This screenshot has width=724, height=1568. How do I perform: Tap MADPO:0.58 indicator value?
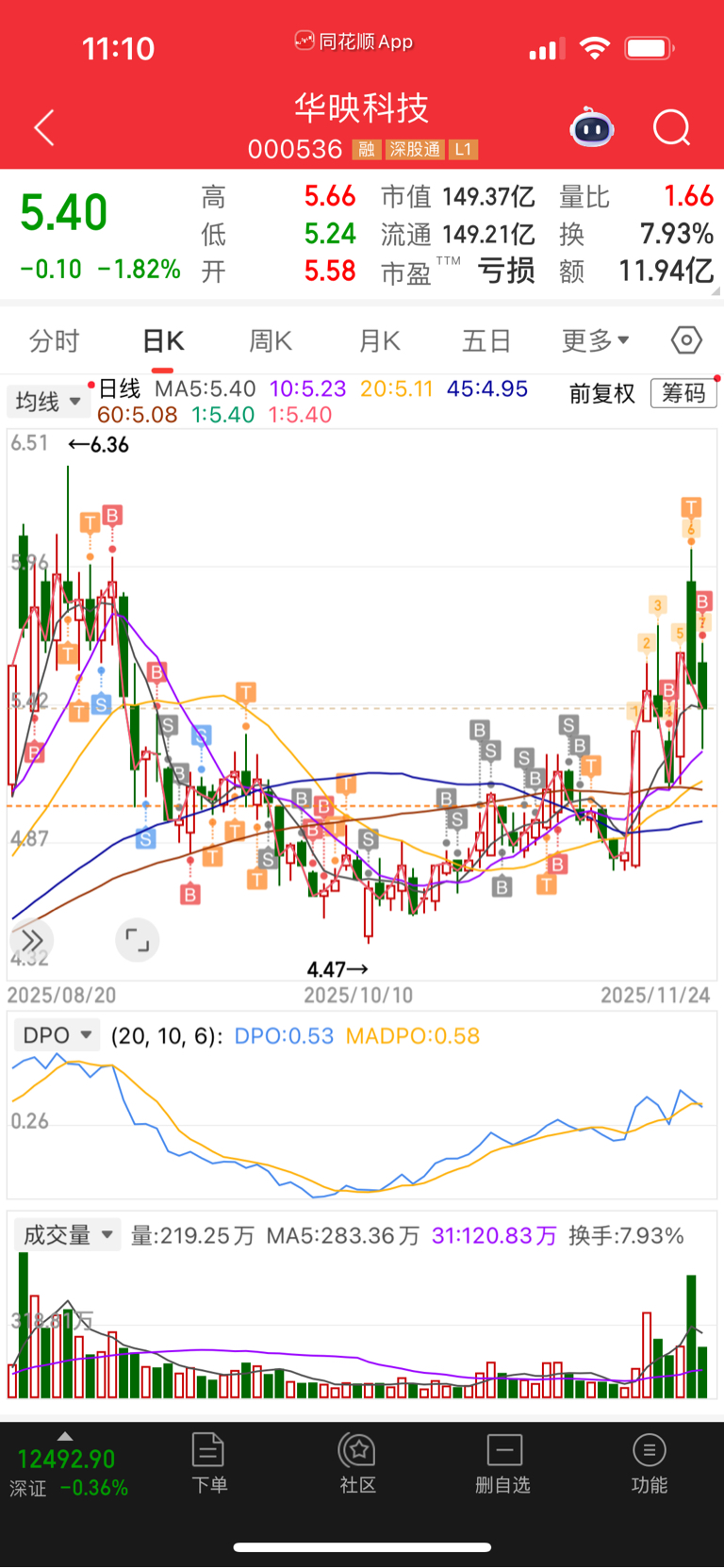coord(413,1035)
